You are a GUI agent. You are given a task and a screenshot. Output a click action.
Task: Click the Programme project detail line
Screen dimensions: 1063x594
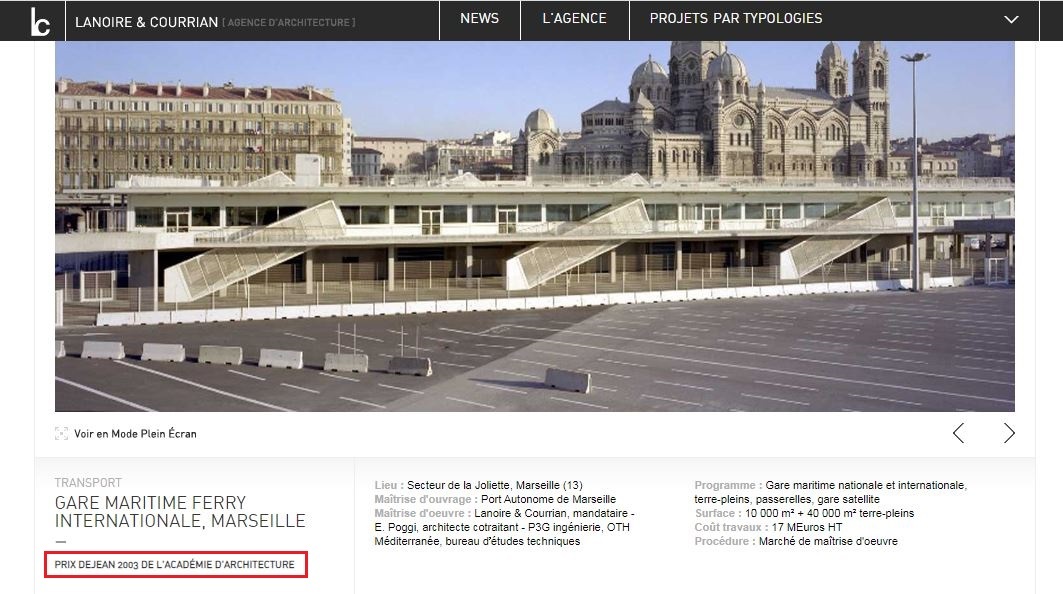(830, 485)
